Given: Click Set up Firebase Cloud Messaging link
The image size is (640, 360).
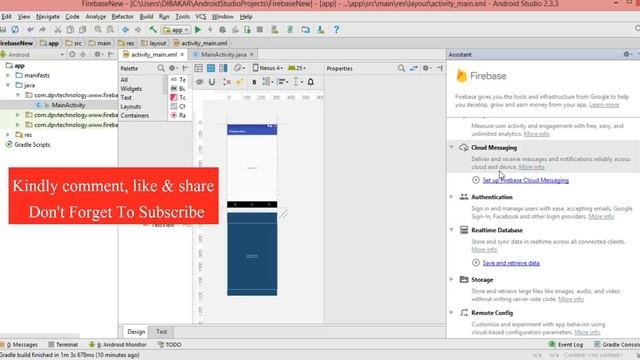Looking at the screenshot, I should point(525,180).
